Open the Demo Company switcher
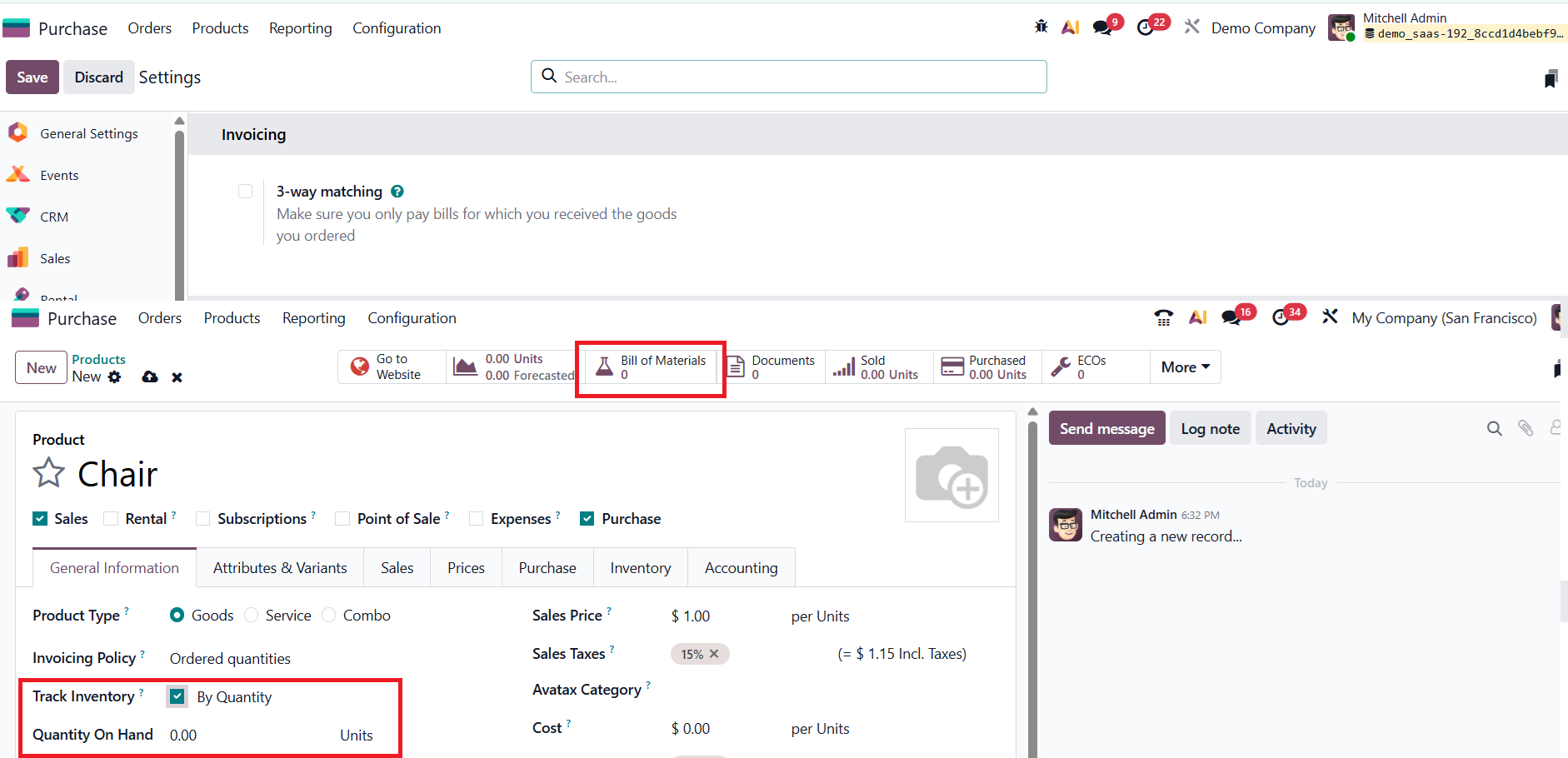The image size is (1568, 758). (1262, 28)
